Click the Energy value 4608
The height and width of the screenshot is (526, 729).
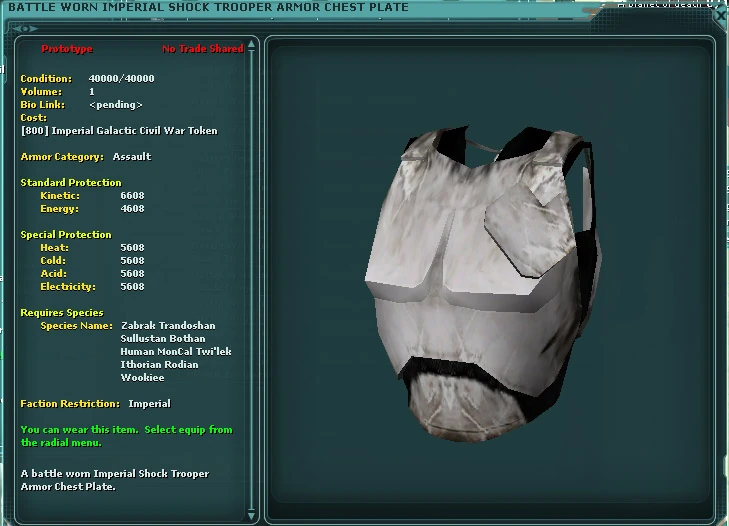133,209
